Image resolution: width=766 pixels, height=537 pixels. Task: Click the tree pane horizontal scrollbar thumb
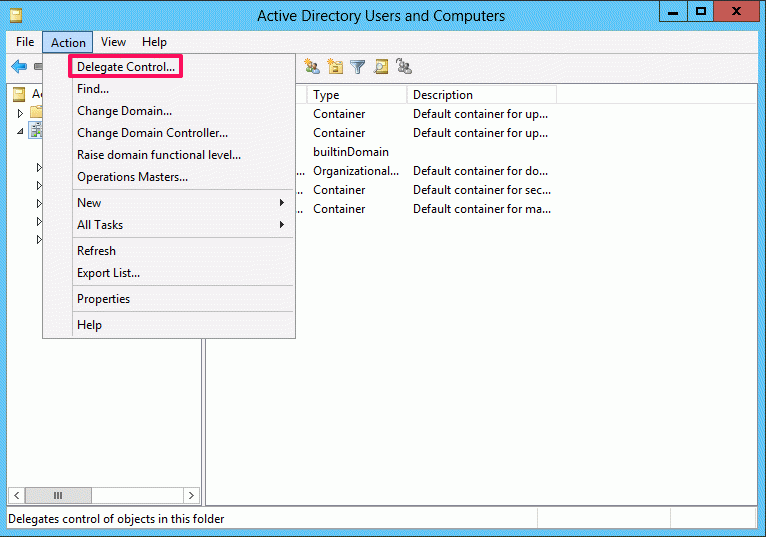58,495
